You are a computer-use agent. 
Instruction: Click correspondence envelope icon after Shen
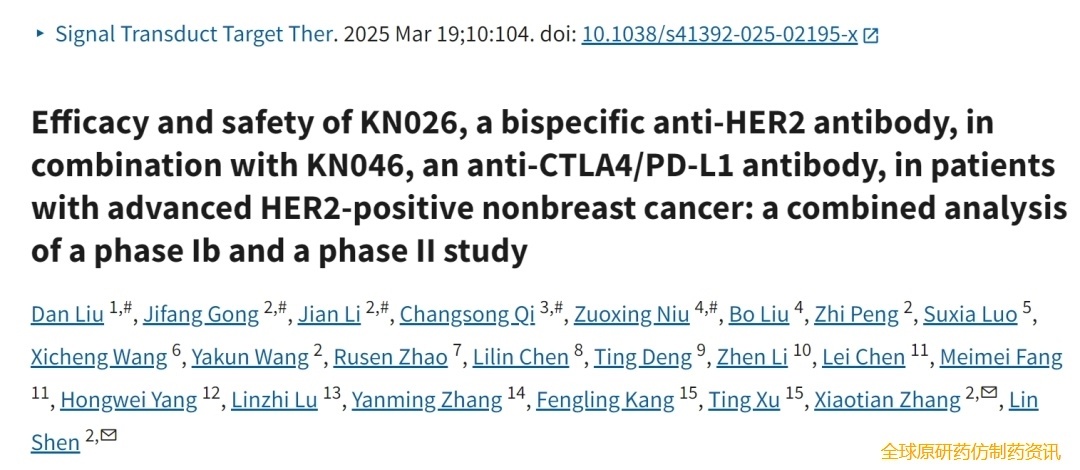pyautogui.click(x=108, y=434)
